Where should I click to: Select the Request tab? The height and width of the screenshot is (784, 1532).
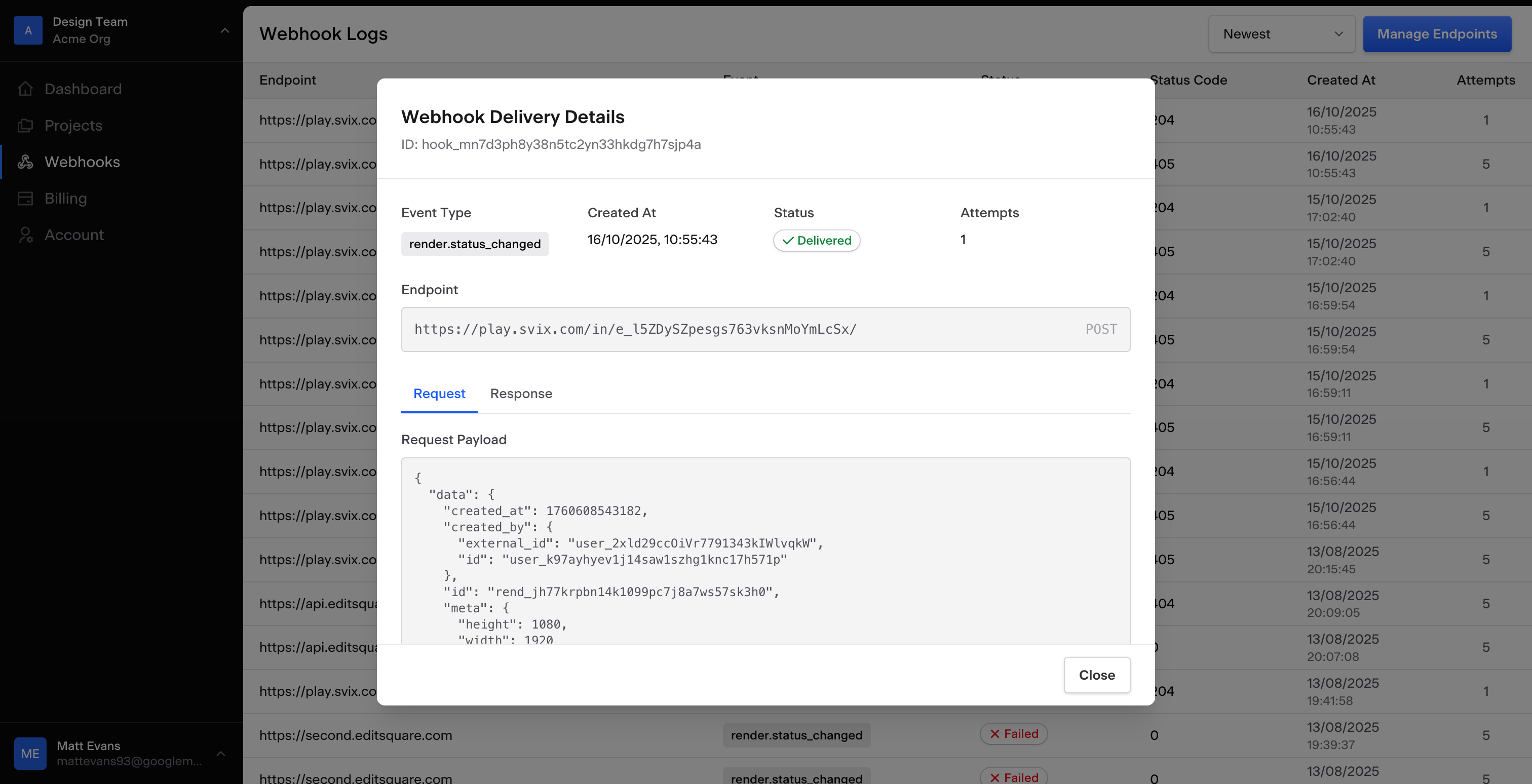click(x=439, y=394)
